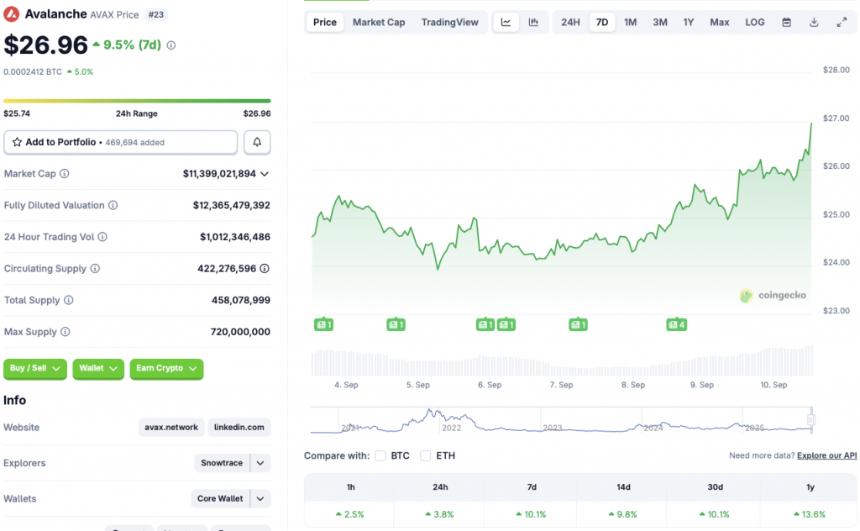Click the $26.96 price heading

[x=46, y=45]
